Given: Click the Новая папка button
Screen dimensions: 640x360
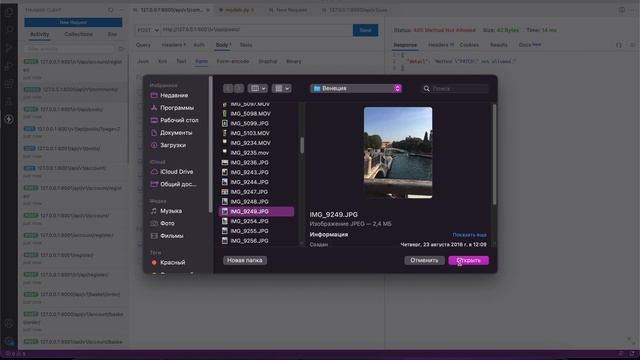Looking at the screenshot, I should click(x=244, y=260).
